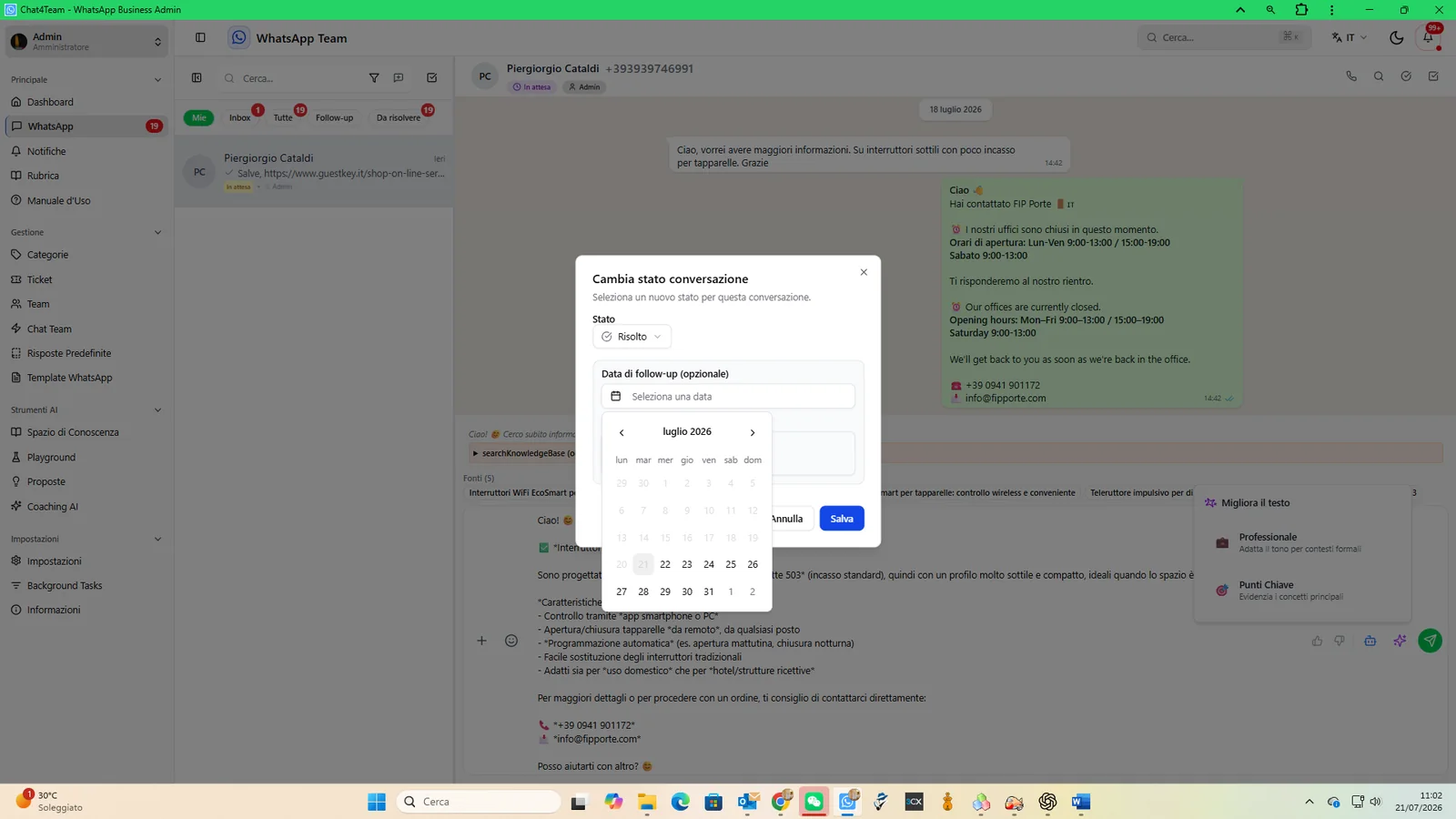Go to next month in calendar
Image resolution: width=1456 pixels, height=819 pixels.
753,432
